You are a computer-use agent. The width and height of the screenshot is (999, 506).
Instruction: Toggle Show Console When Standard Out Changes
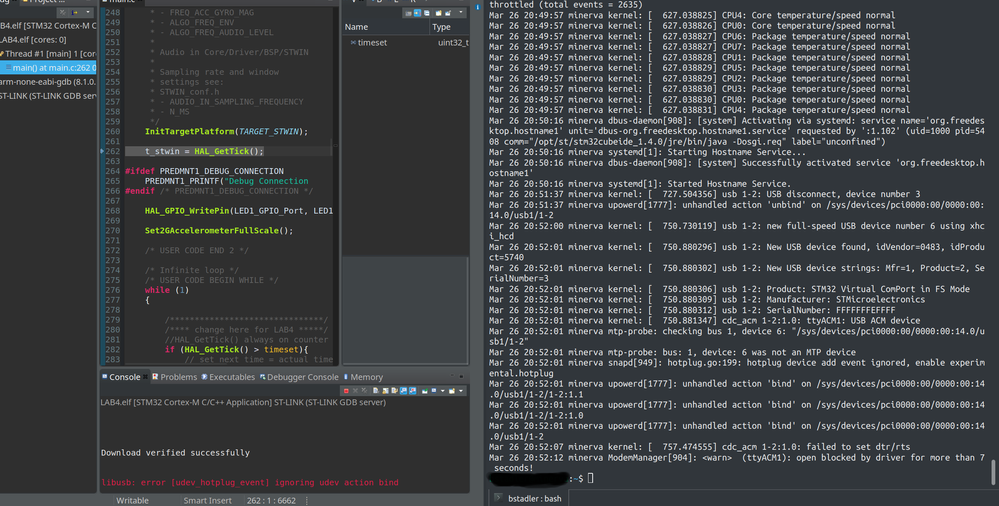point(403,391)
